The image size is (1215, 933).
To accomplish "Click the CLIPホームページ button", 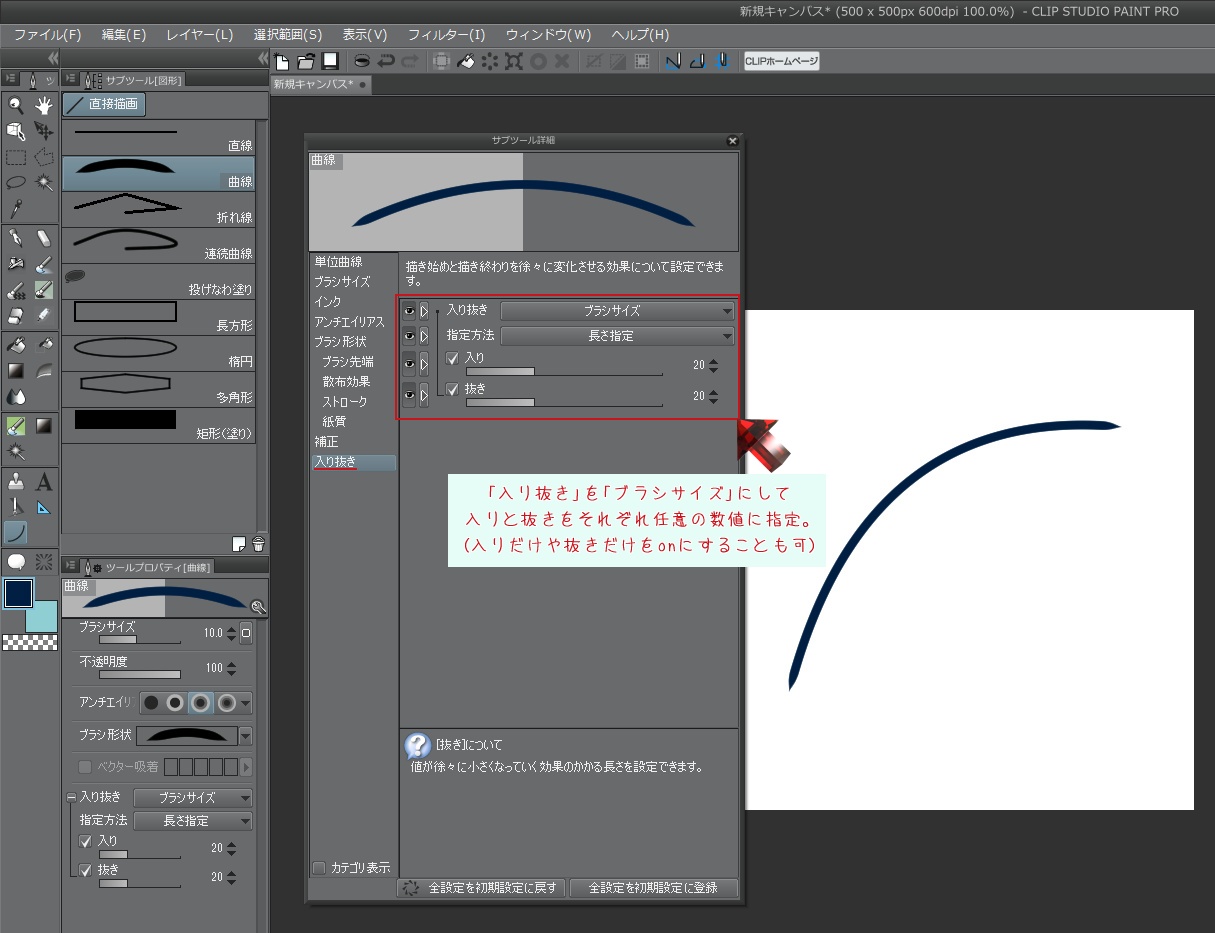I will click(x=781, y=61).
